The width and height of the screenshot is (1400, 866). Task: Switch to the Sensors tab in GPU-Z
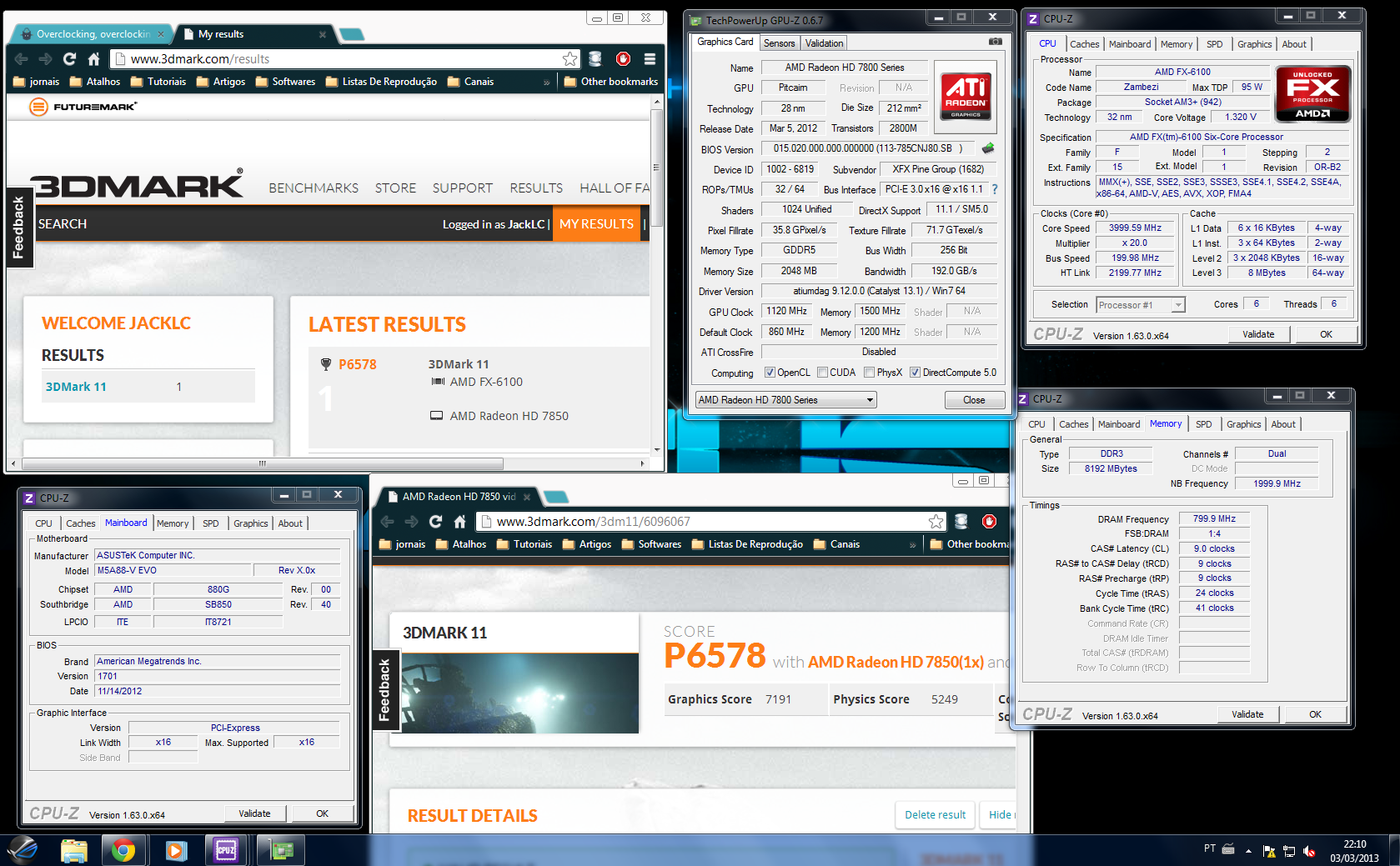[x=779, y=43]
